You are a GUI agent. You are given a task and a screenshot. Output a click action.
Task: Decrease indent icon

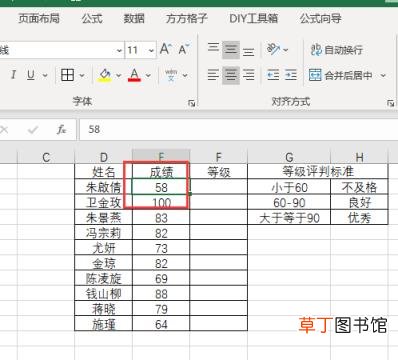click(x=273, y=75)
